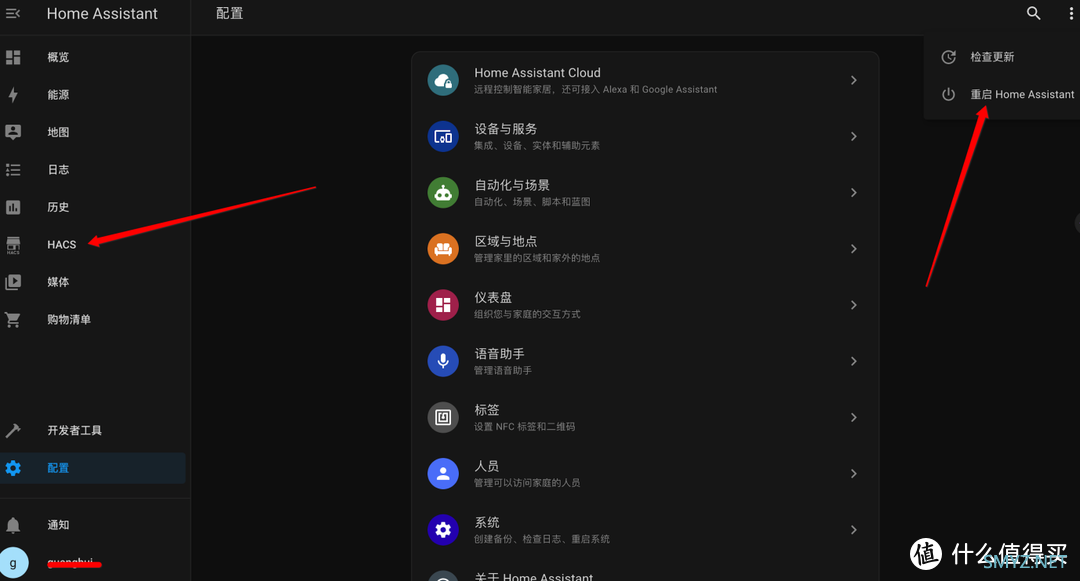Click the 仪表盘 dashboard icon
Screen dimensions: 1080x581
443,305
